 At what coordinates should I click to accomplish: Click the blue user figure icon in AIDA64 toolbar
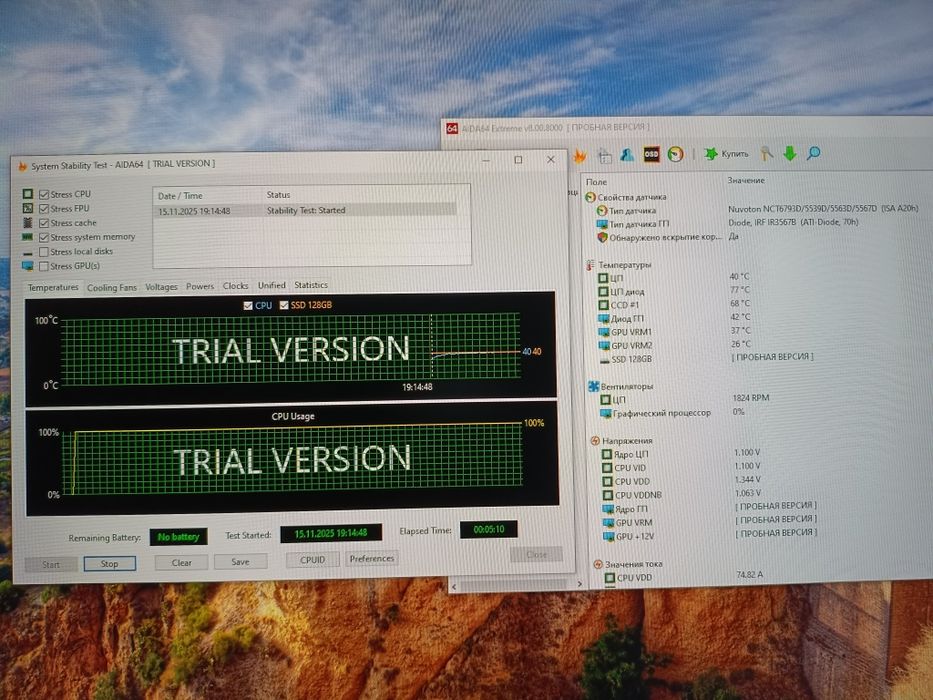[627, 155]
